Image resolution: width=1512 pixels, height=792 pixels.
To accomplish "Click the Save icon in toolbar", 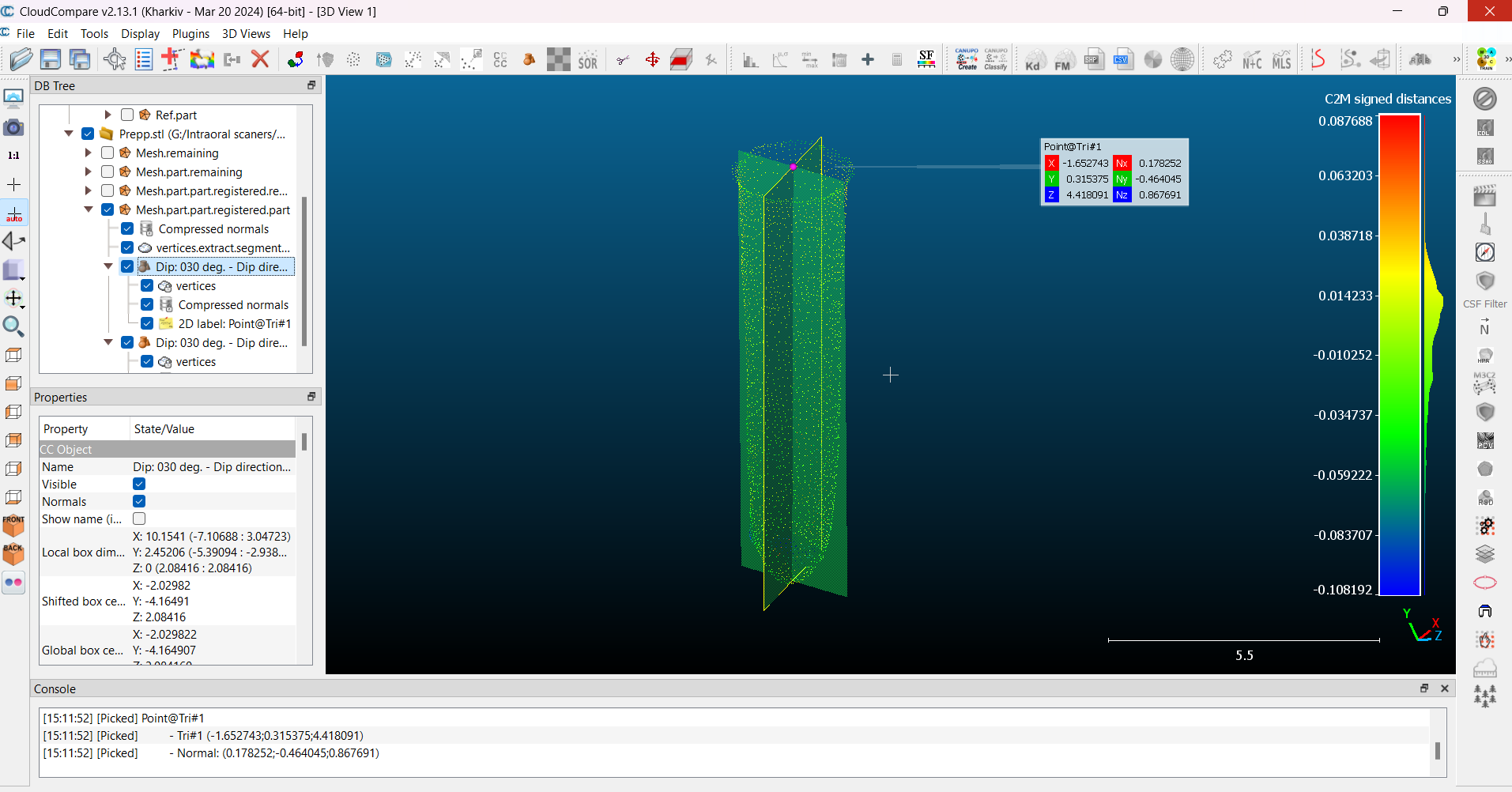I will click(x=51, y=59).
